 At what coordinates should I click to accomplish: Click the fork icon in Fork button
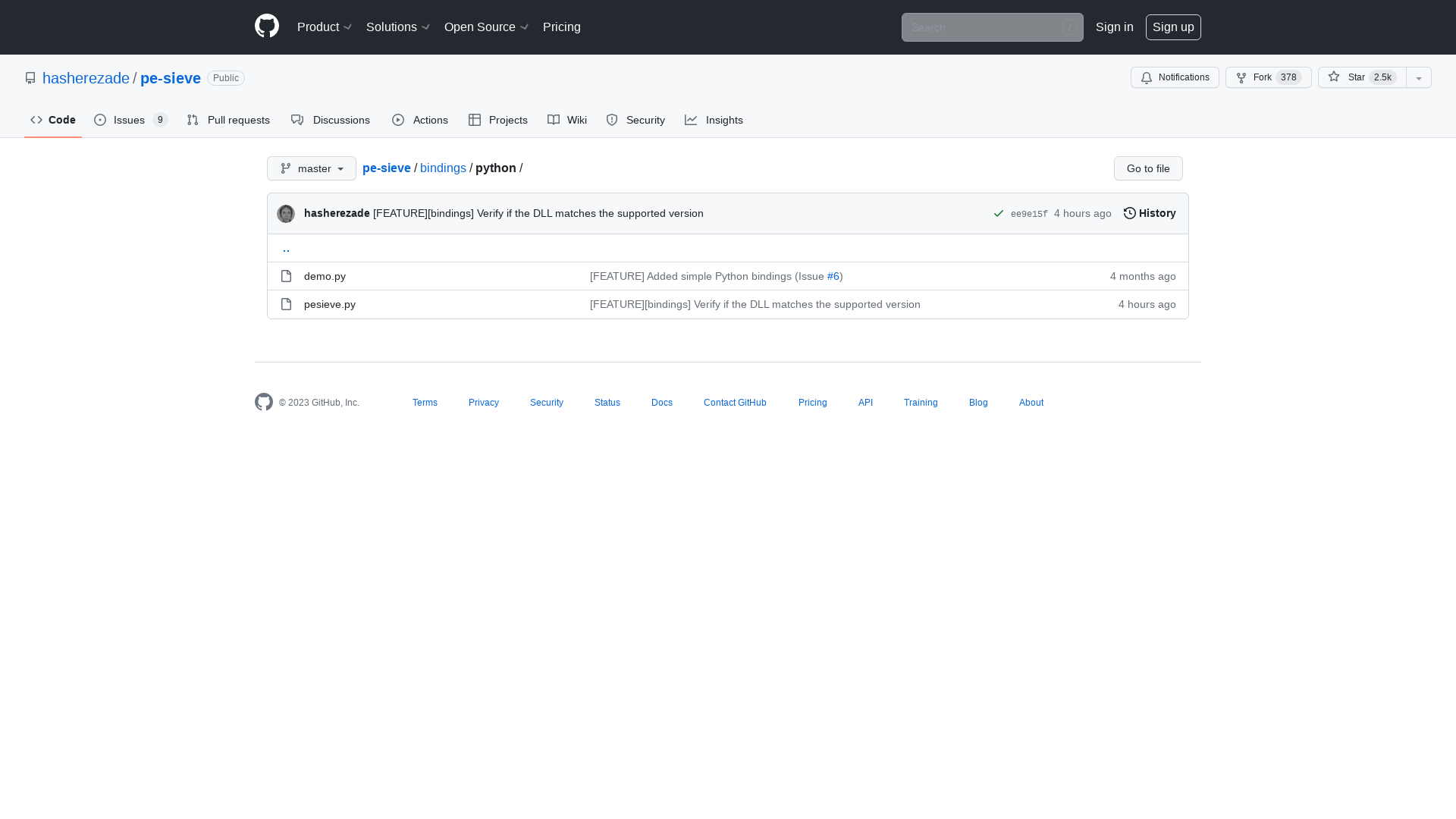point(1241,77)
